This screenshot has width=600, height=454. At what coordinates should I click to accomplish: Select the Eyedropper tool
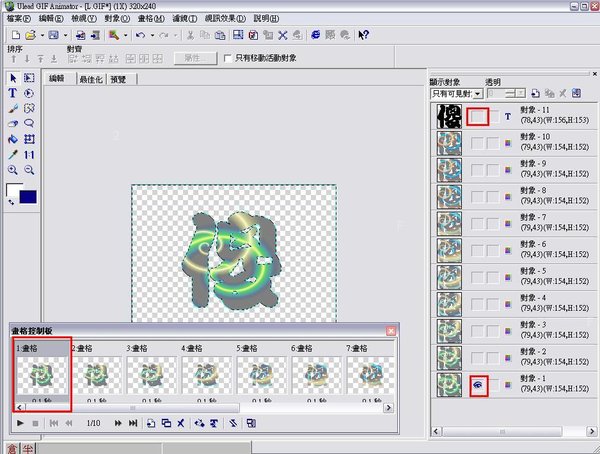coord(13,155)
